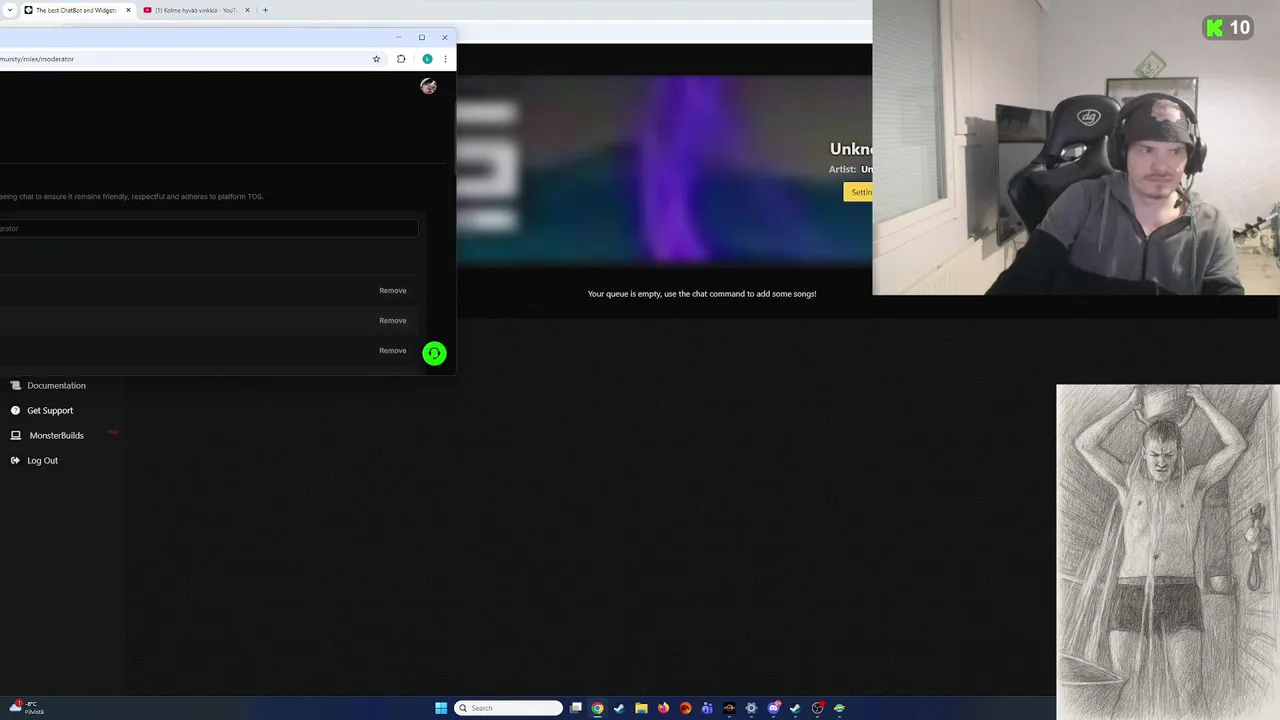Screen dimensions: 1280x720
Task: Click the taskbar Search box
Action: [x=508, y=708]
